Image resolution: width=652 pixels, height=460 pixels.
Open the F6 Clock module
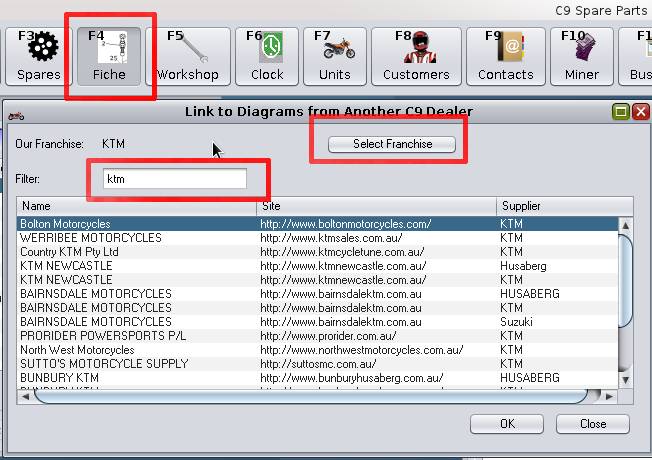click(x=267, y=57)
